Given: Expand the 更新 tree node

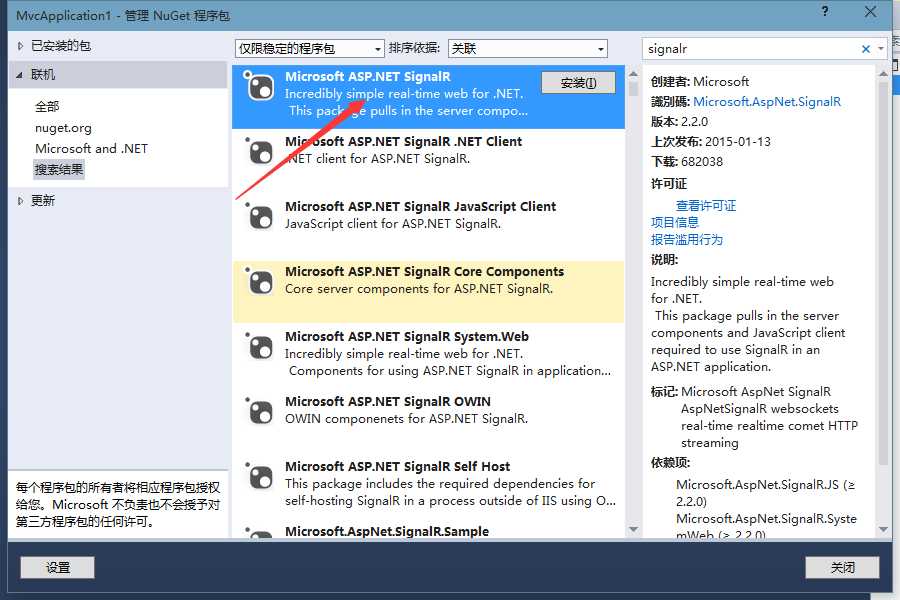Looking at the screenshot, I should 20,201.
